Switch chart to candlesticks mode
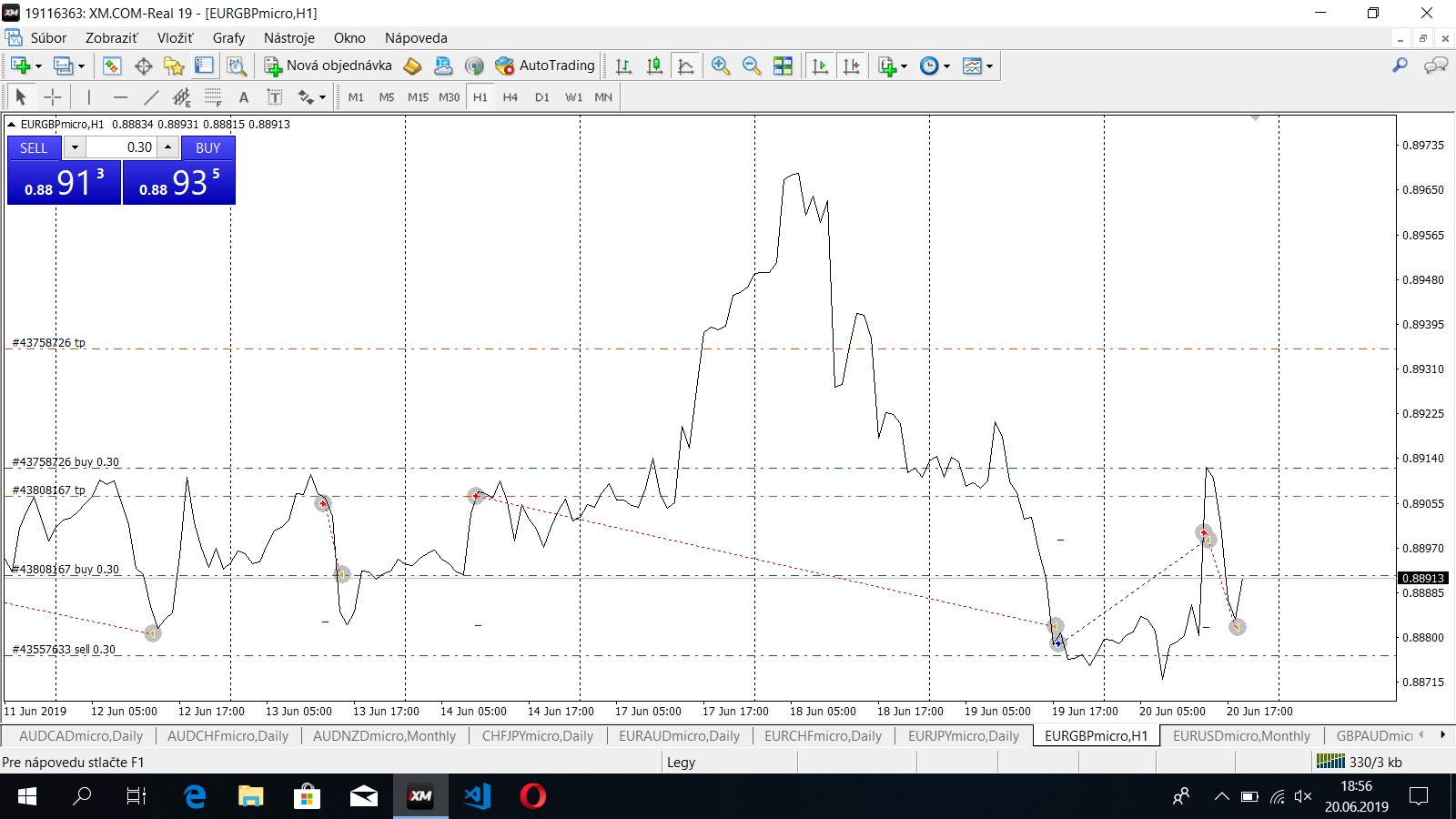This screenshot has height=819, width=1456. coord(654,66)
